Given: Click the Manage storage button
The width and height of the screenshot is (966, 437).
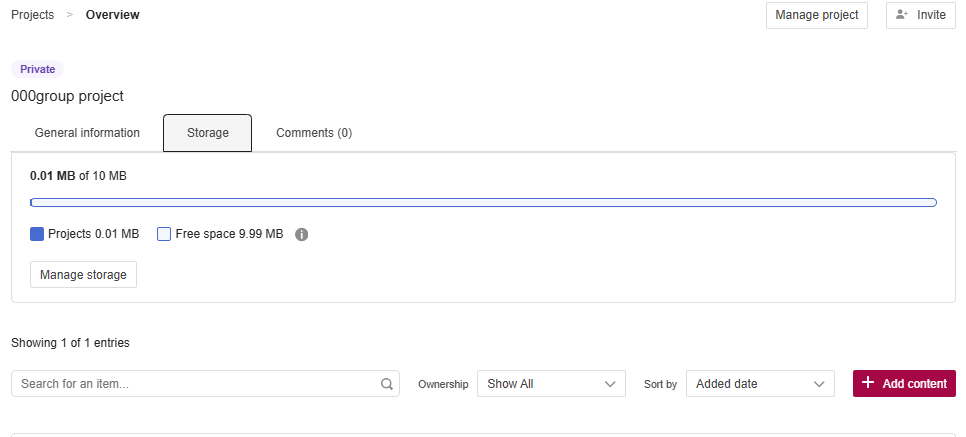Looking at the screenshot, I should (x=83, y=274).
